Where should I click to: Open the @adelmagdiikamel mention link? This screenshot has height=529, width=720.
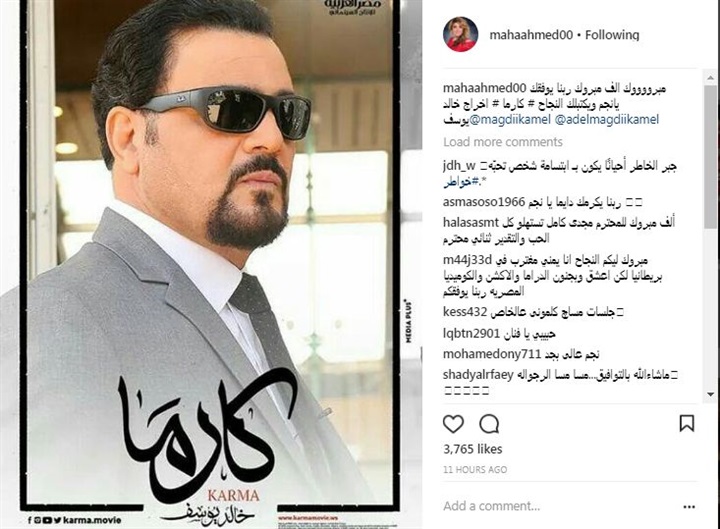607,120
